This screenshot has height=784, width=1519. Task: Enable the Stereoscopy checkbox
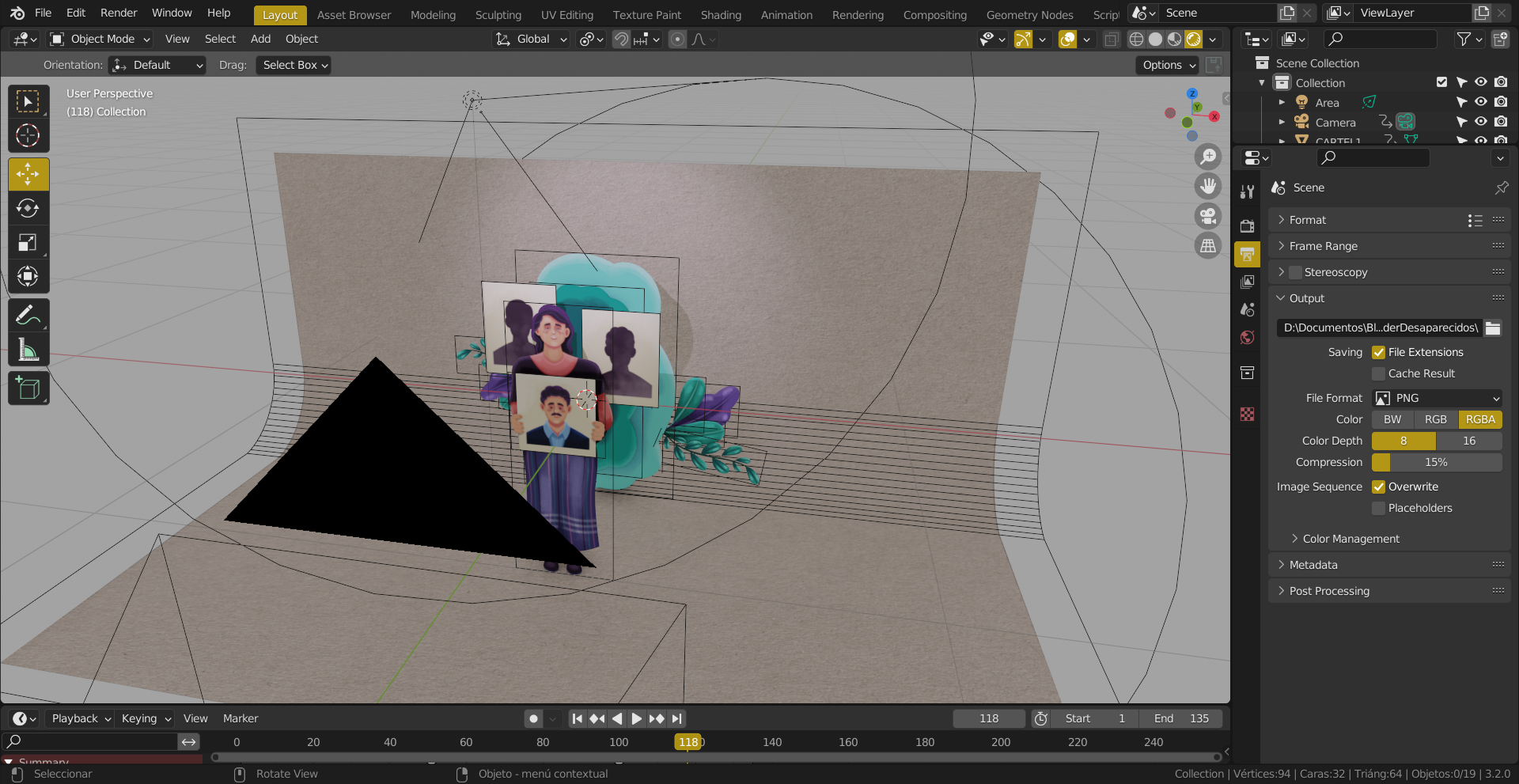coord(1295,272)
